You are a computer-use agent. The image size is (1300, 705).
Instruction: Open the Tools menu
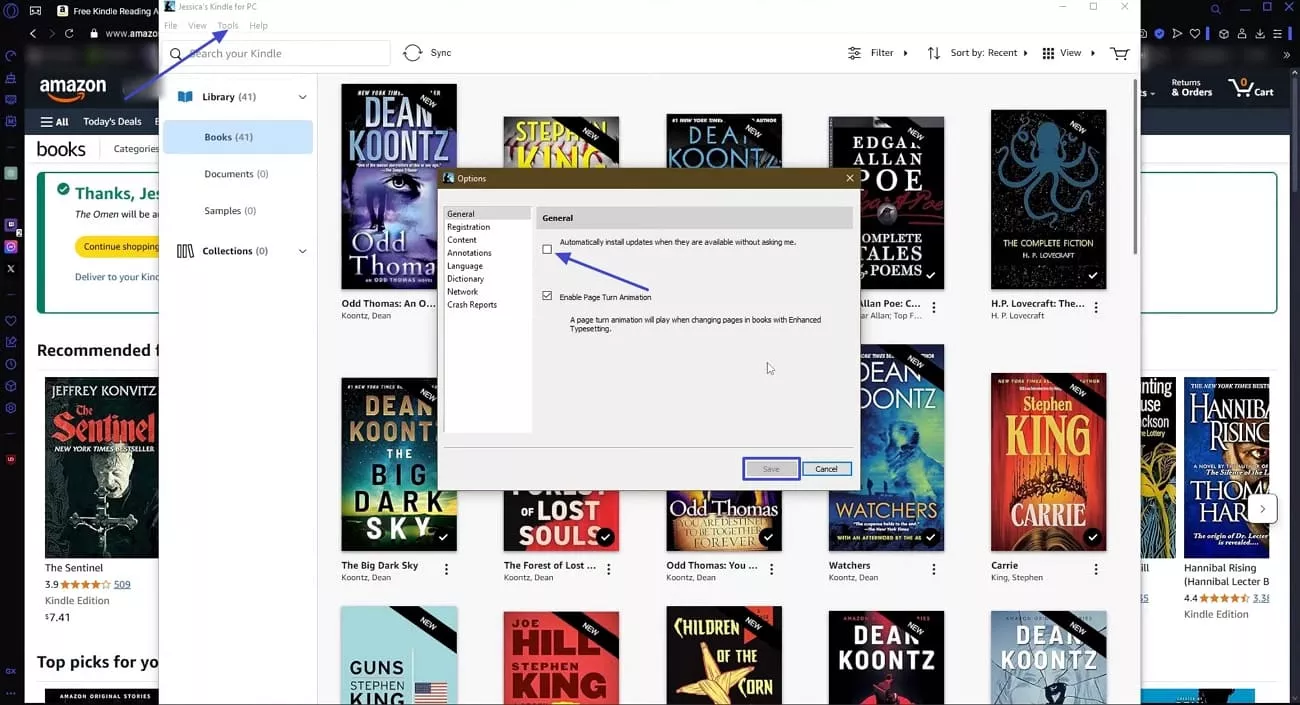click(228, 25)
